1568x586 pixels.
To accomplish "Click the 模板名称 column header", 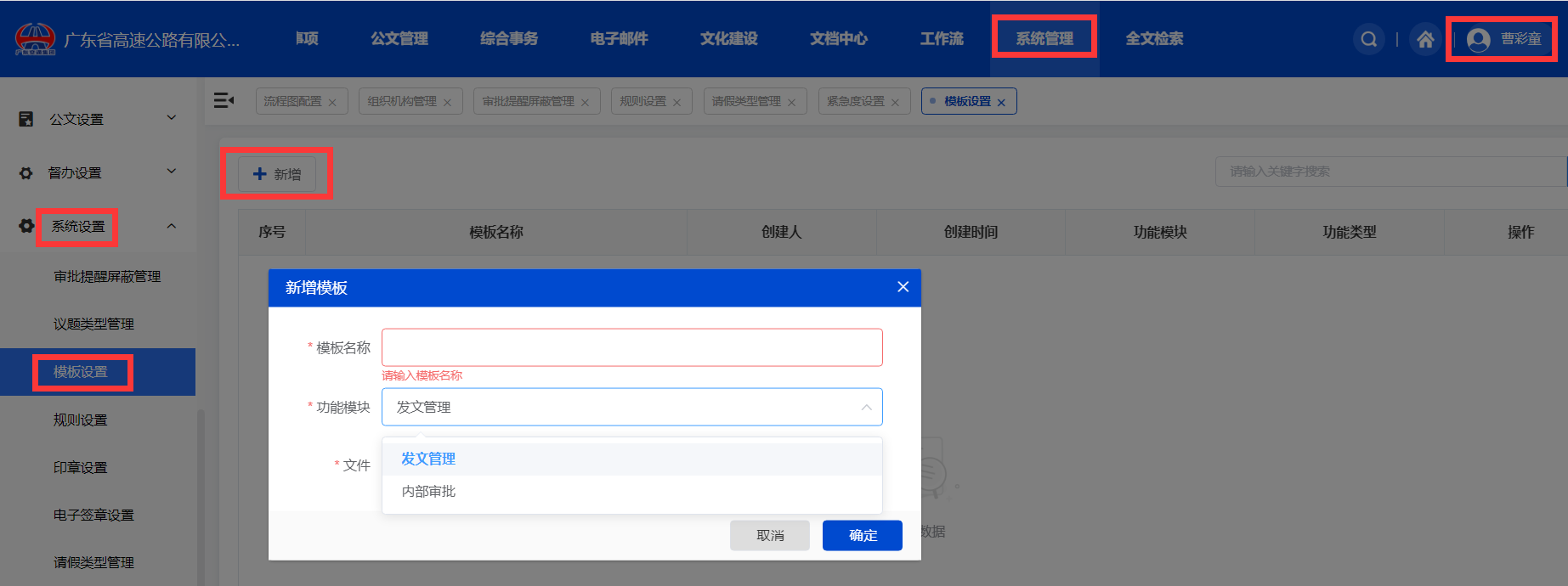I will 496,232.
